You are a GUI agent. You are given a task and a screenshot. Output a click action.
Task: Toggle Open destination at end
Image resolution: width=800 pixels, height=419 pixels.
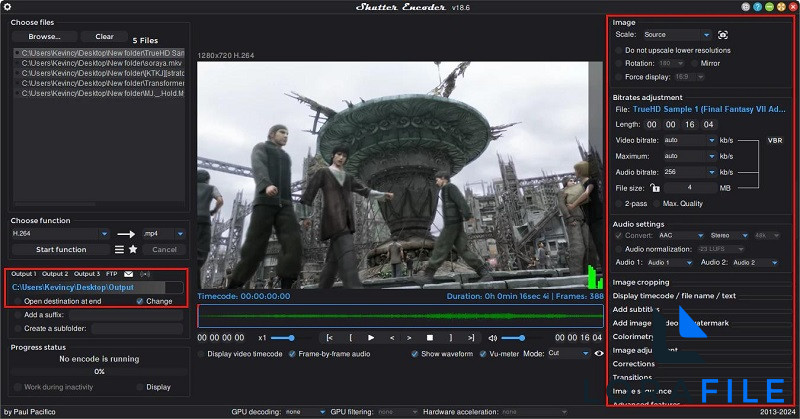click(18, 301)
